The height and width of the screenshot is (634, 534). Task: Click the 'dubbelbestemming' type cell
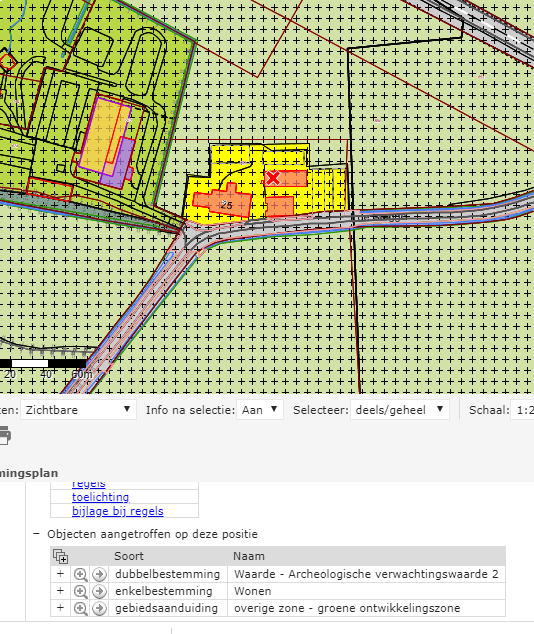point(168,574)
